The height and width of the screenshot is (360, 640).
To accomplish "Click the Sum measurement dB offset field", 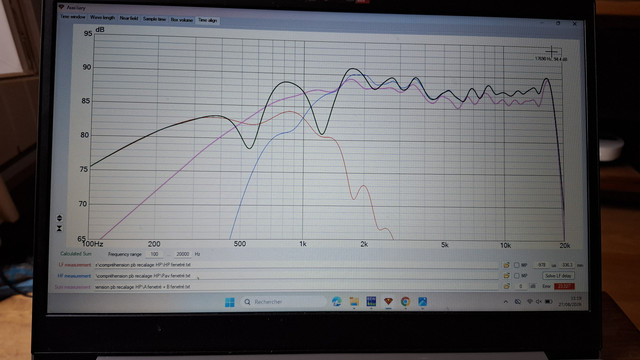I will point(520,287).
